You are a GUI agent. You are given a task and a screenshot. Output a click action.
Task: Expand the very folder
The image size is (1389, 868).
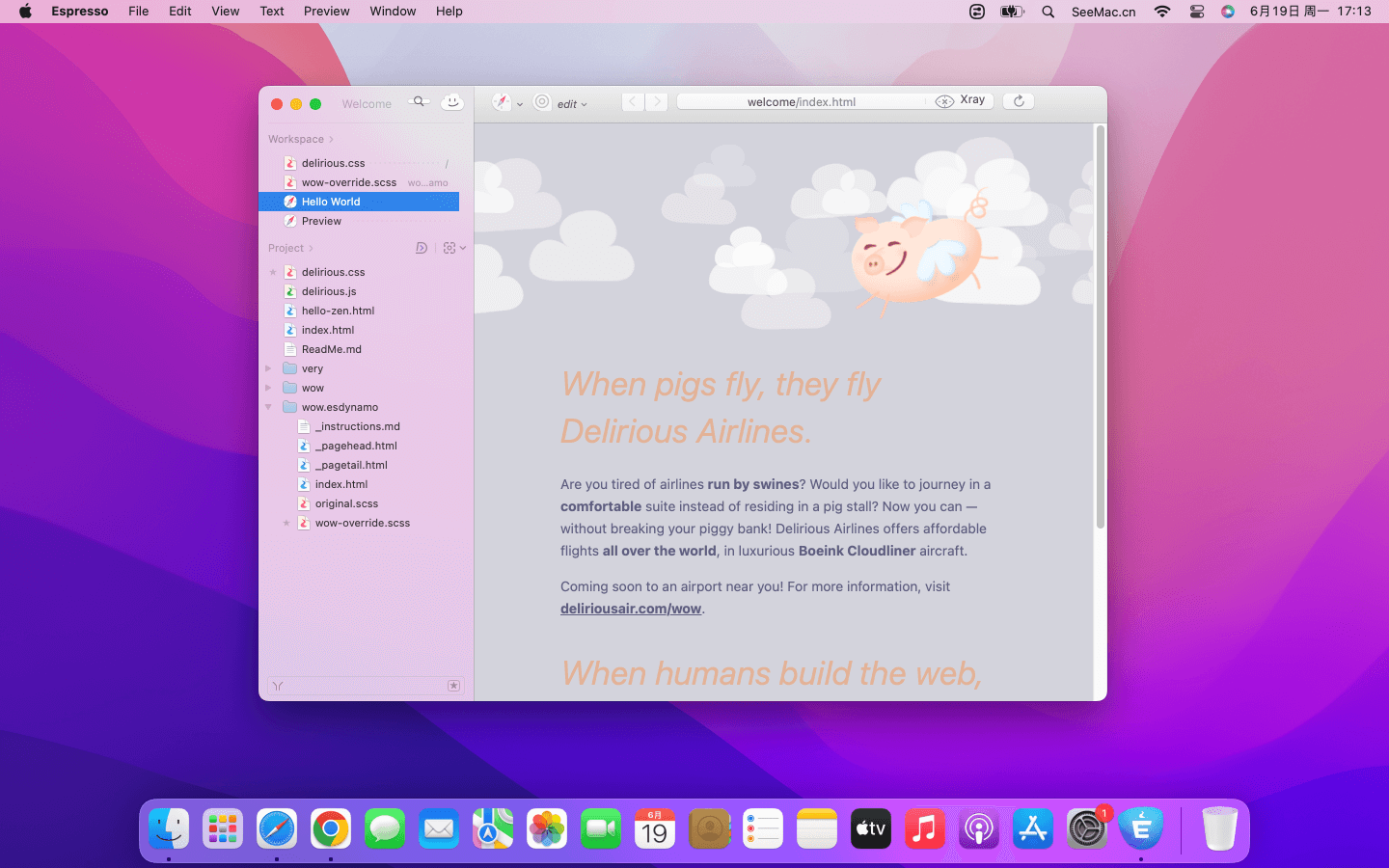(x=268, y=368)
